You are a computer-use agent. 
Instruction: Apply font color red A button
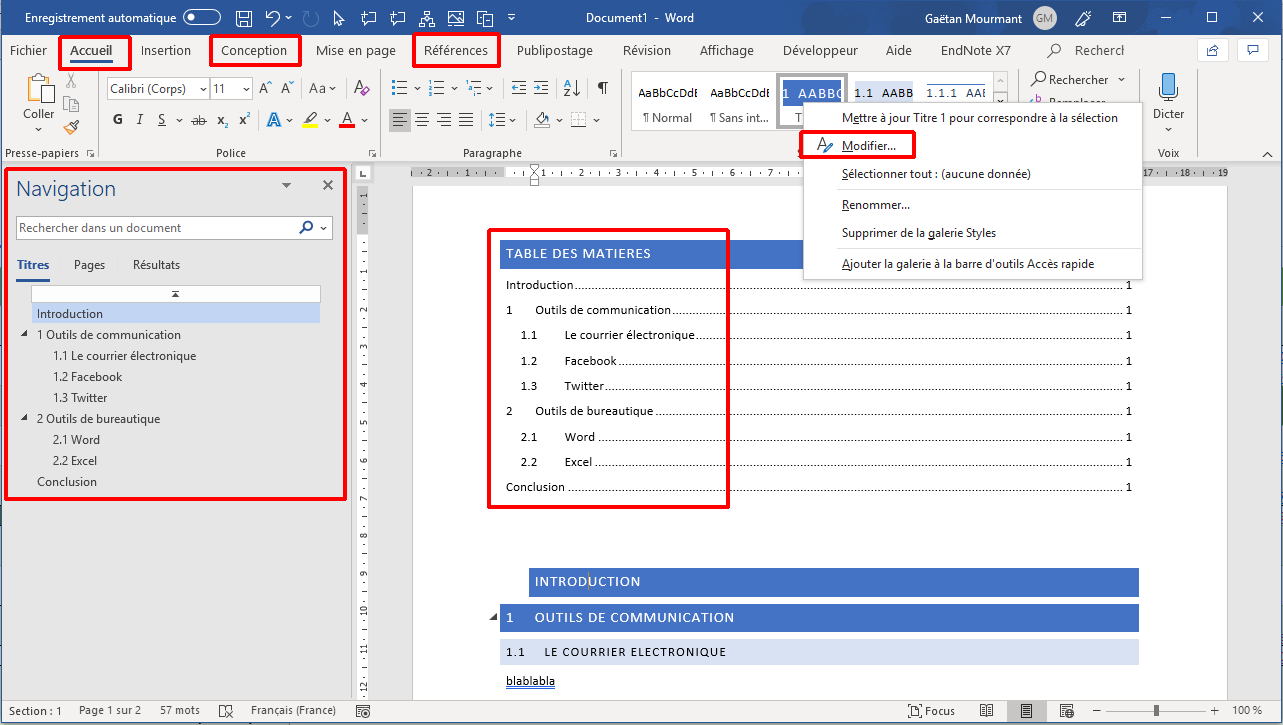click(347, 120)
